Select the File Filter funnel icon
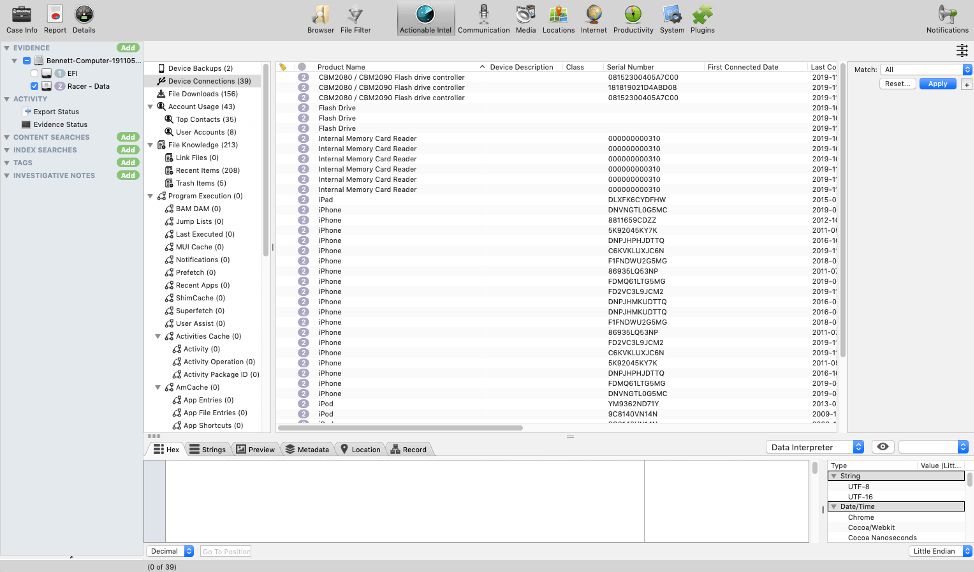The width and height of the screenshot is (974, 572). click(x=355, y=15)
